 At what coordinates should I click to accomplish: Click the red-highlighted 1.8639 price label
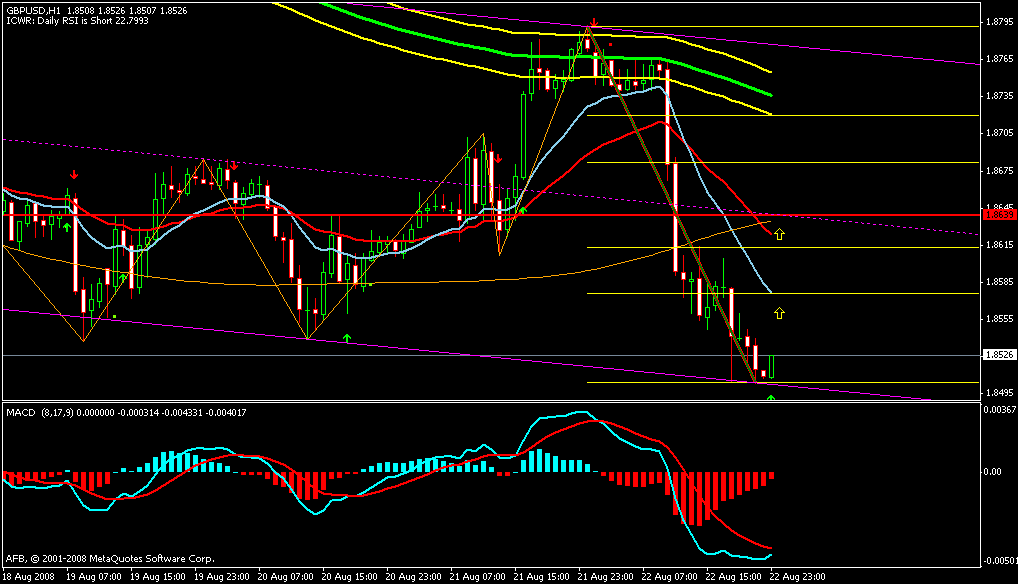(999, 215)
